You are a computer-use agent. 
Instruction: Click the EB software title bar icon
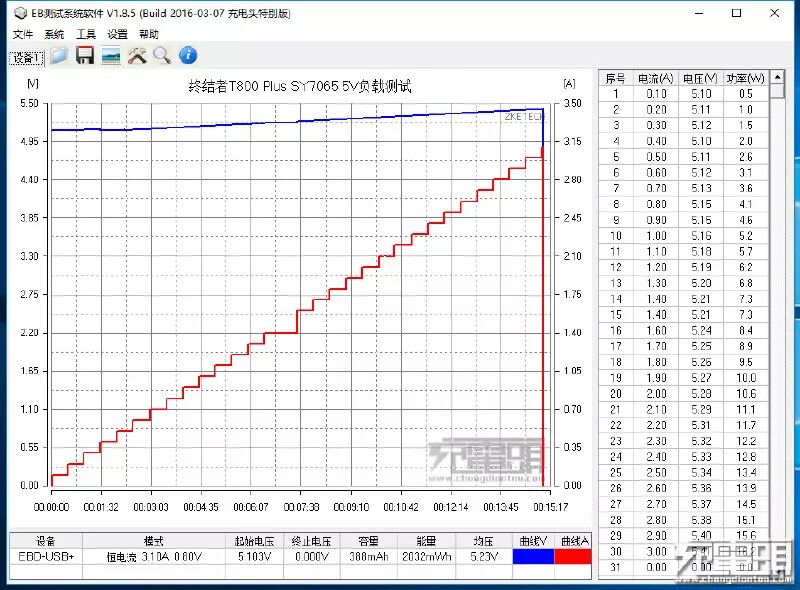[20, 13]
